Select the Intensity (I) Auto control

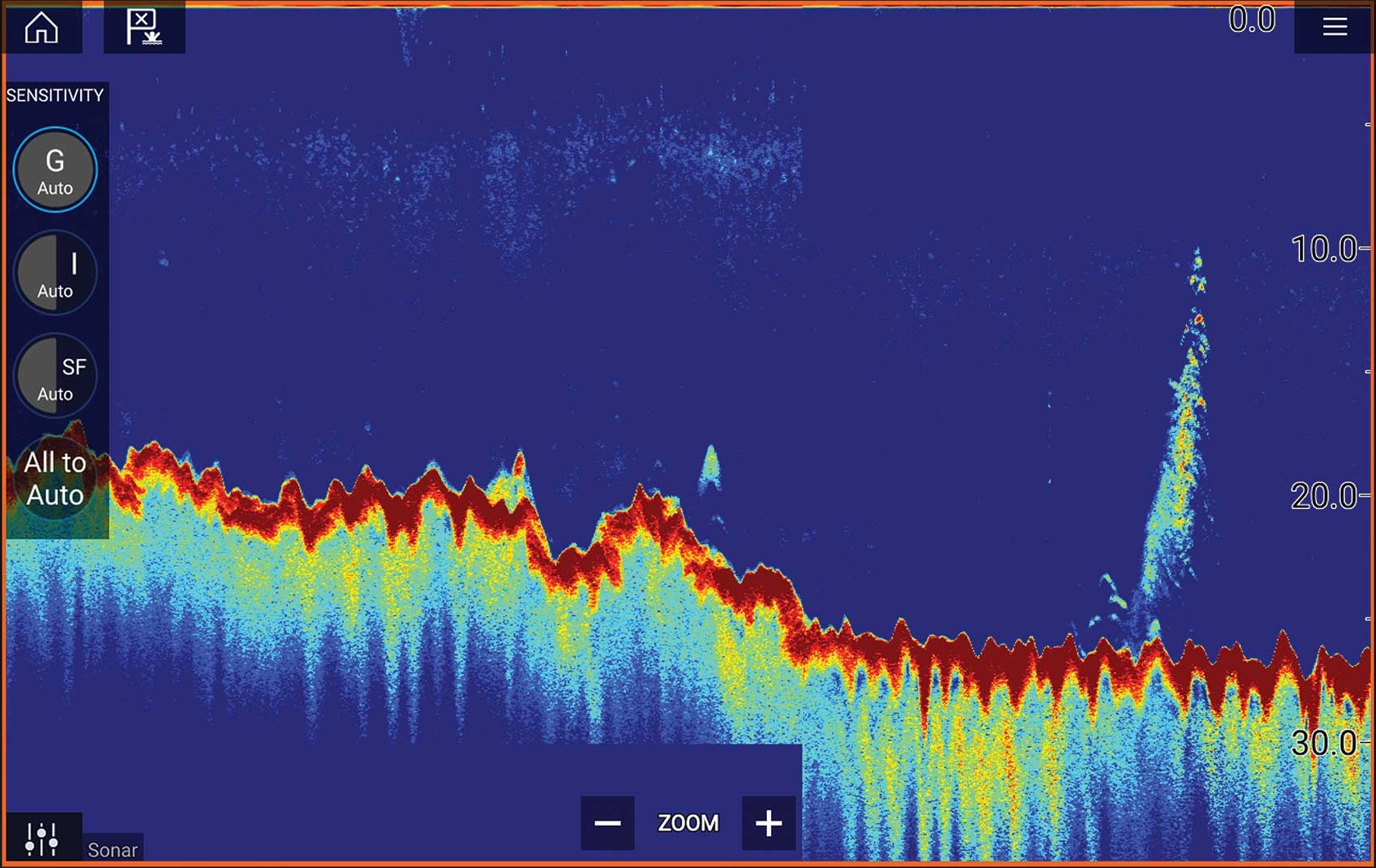click(x=55, y=273)
